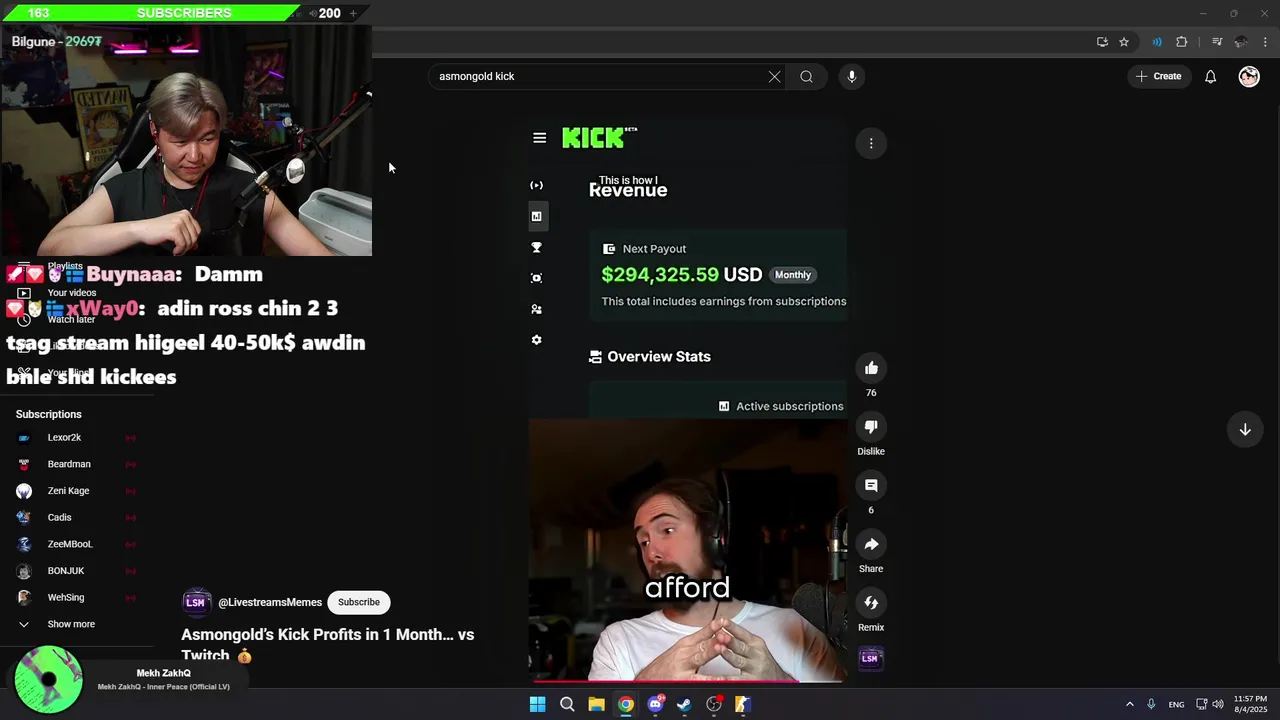Show hidden system tray icons
Image resolution: width=1280 pixels, height=720 pixels.
[x=1129, y=704]
